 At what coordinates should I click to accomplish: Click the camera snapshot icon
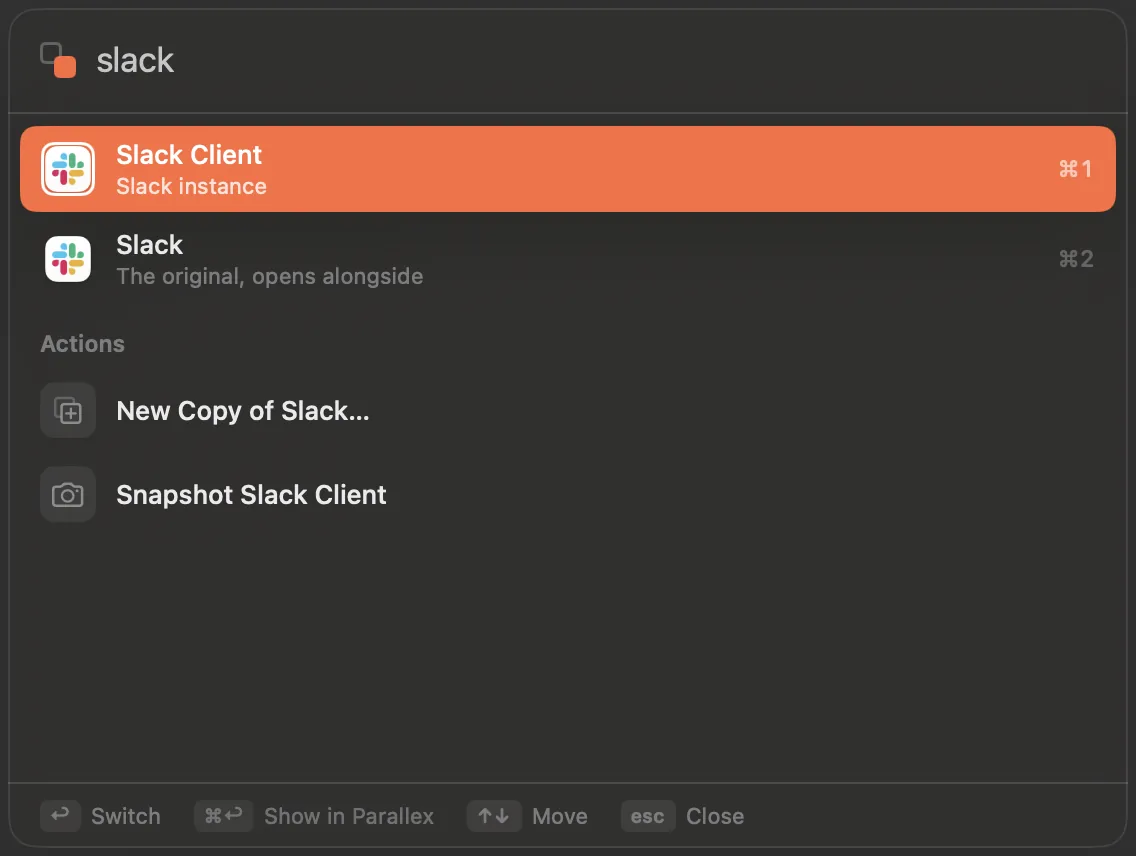pos(68,495)
